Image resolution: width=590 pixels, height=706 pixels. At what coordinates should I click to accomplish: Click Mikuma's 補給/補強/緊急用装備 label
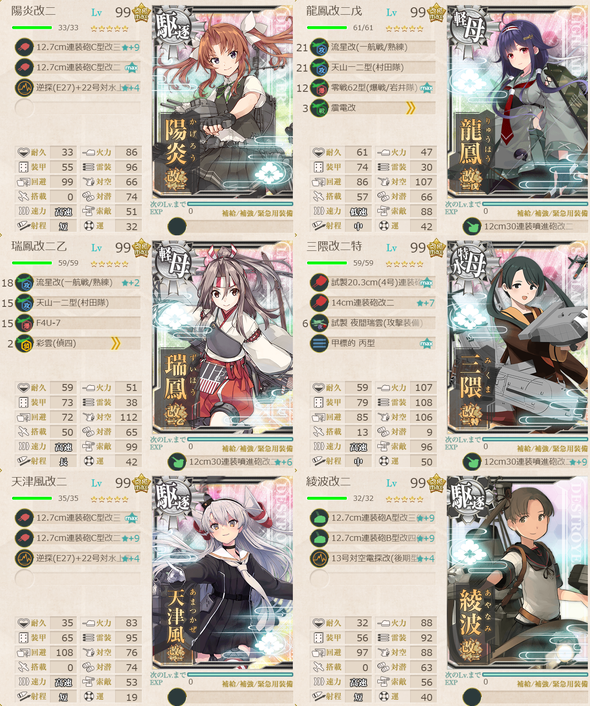coord(552,448)
